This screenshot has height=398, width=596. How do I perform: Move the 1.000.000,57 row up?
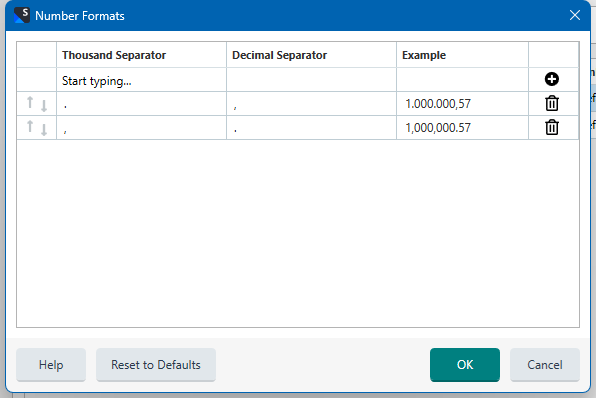tap(30, 102)
